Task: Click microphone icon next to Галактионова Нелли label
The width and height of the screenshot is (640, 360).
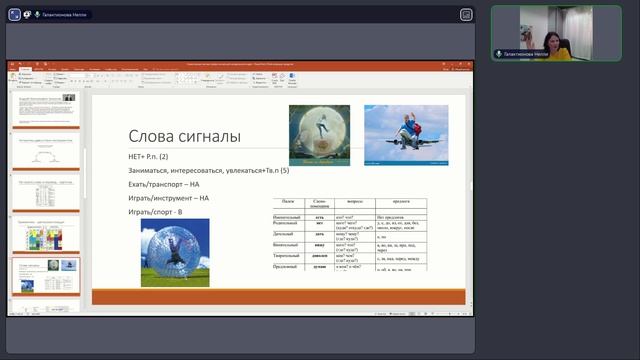Action: (x=37, y=15)
